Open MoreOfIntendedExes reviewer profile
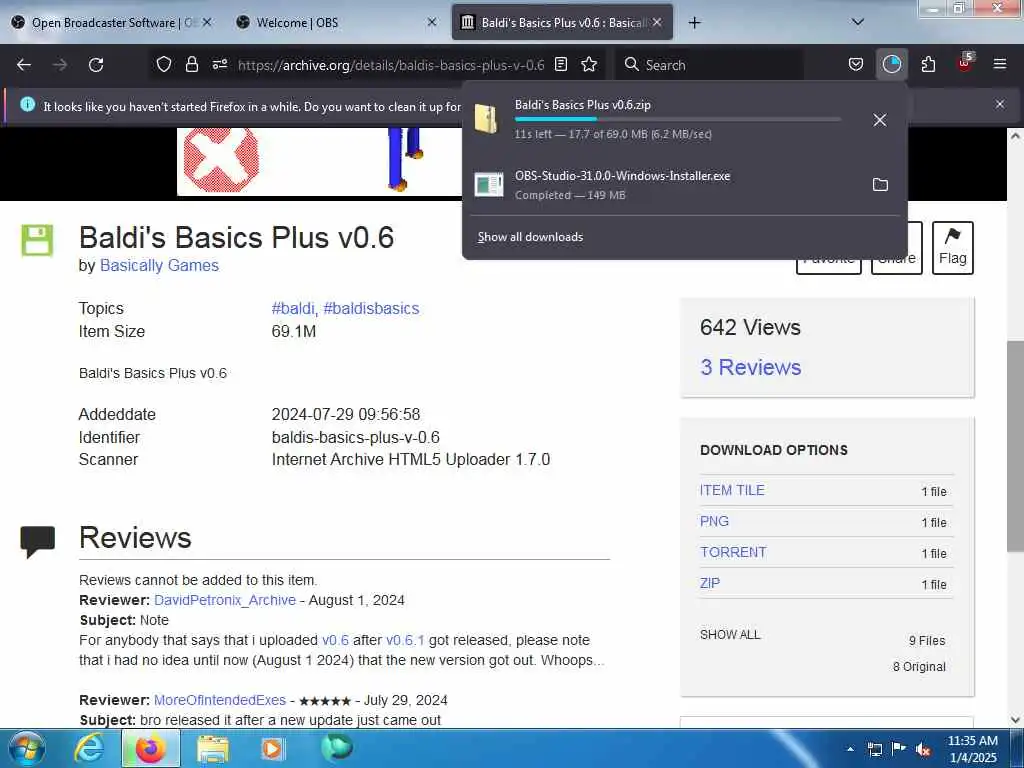Viewport: 1024px width, 768px height. click(x=220, y=700)
